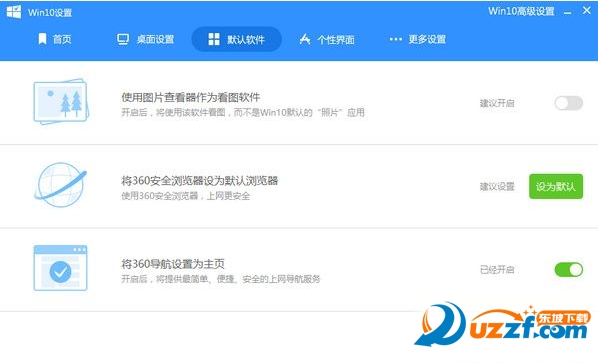598x363 pixels.
Task: Switch to the 桌面设置 tab
Action: [145, 39]
